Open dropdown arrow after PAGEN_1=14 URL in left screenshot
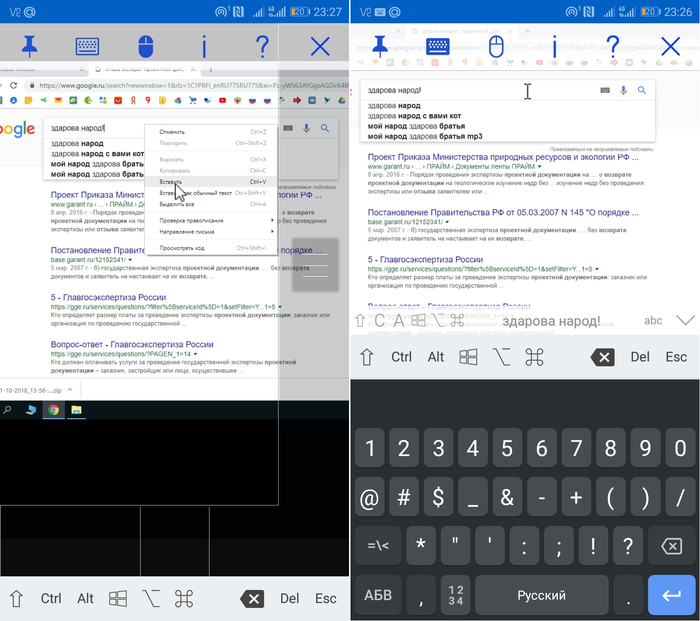 click(196, 354)
